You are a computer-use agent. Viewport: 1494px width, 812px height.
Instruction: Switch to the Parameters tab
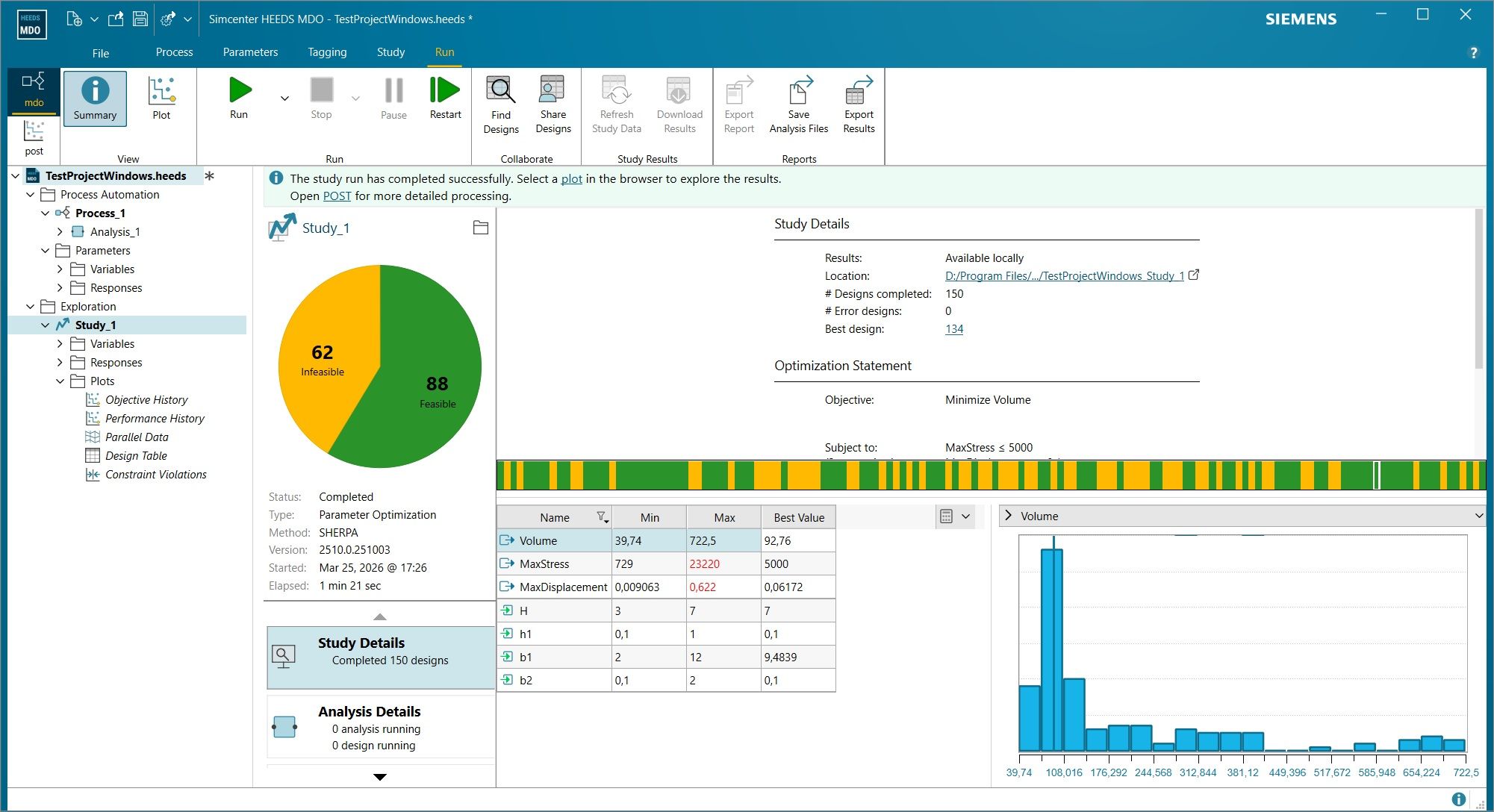coord(250,52)
